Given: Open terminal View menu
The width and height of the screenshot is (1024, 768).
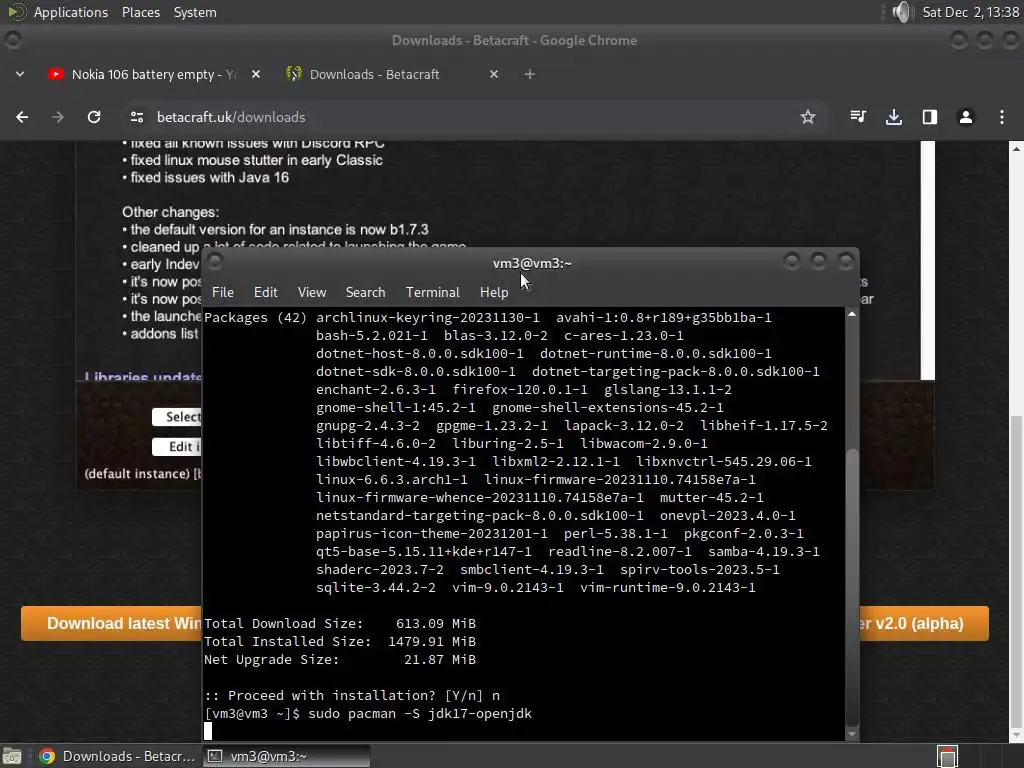Looking at the screenshot, I should tap(312, 293).
